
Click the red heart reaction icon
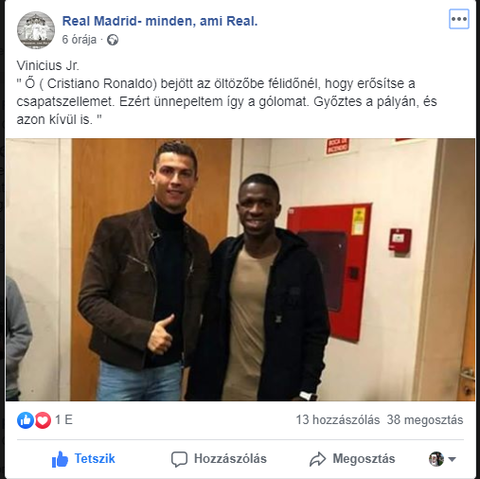(43, 420)
